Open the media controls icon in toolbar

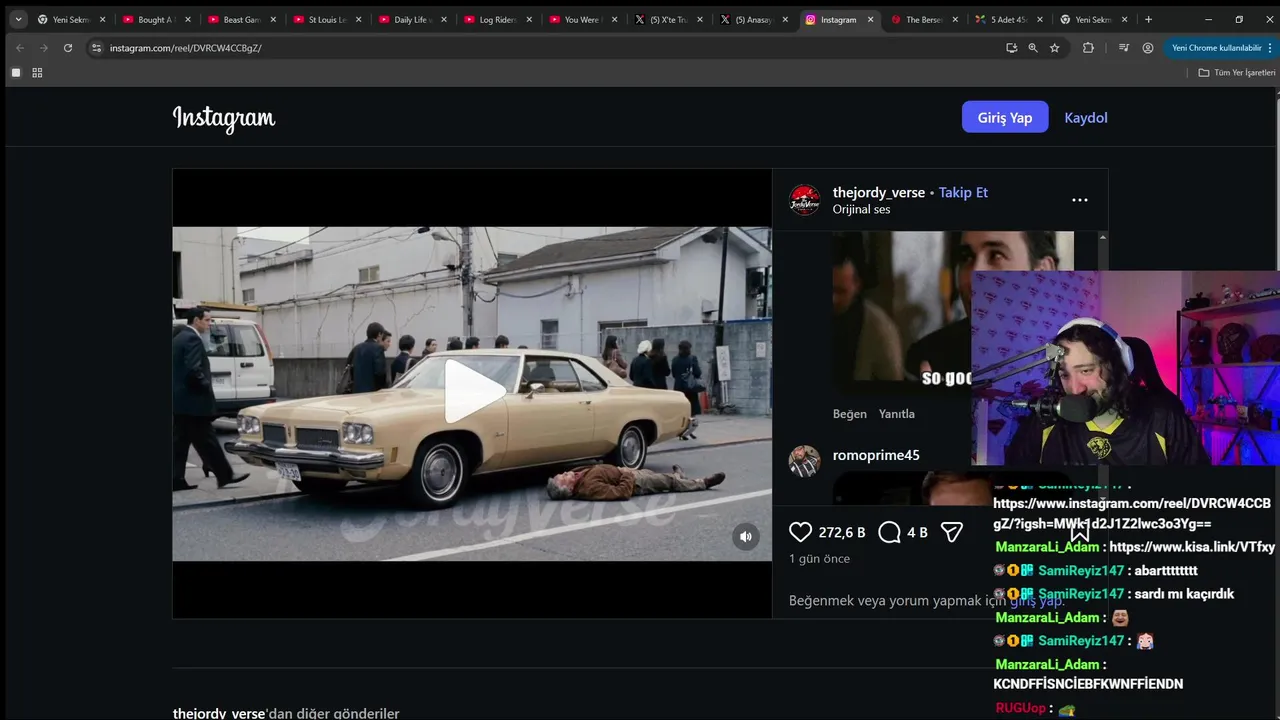tap(1124, 48)
